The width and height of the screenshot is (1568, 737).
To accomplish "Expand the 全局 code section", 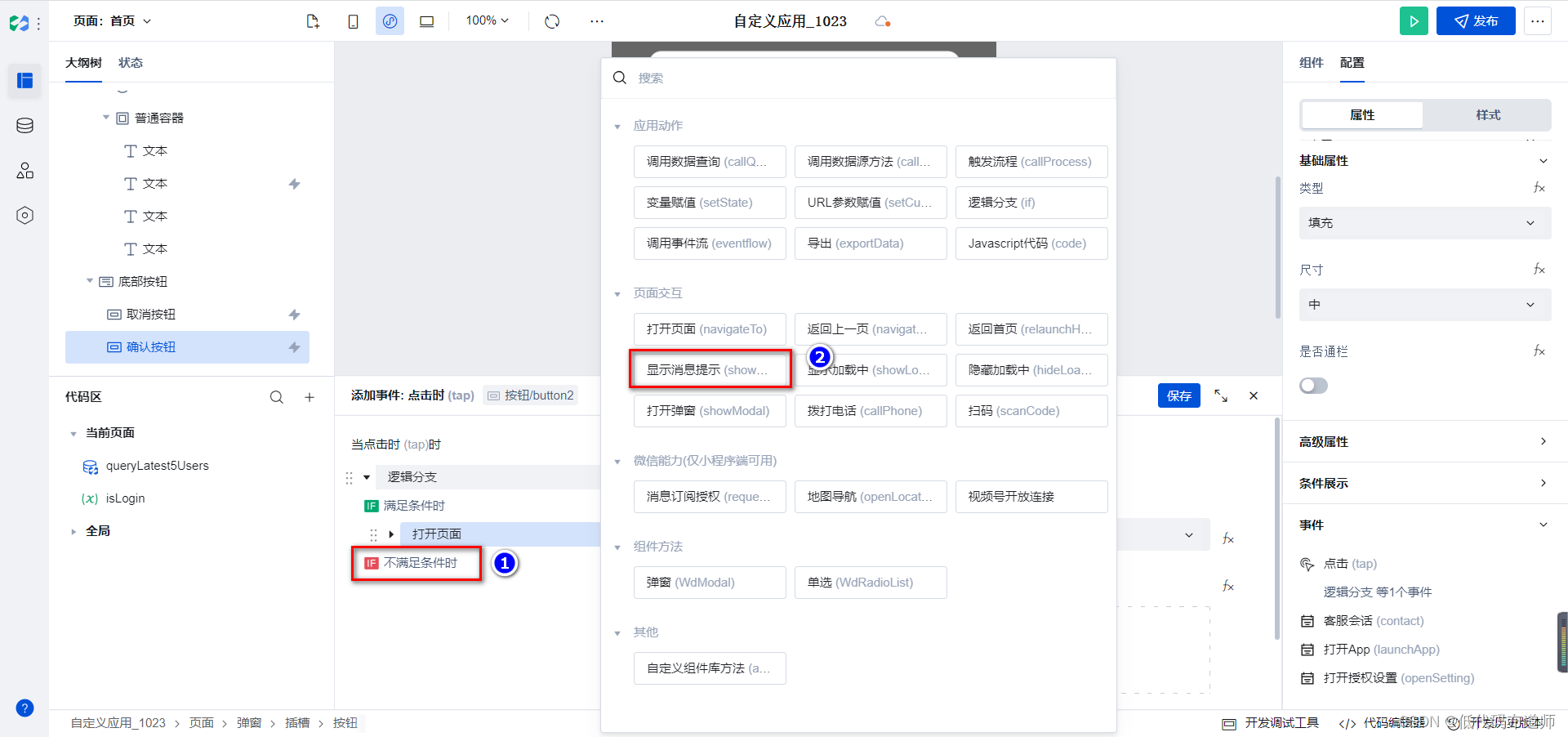I will pyautogui.click(x=73, y=531).
